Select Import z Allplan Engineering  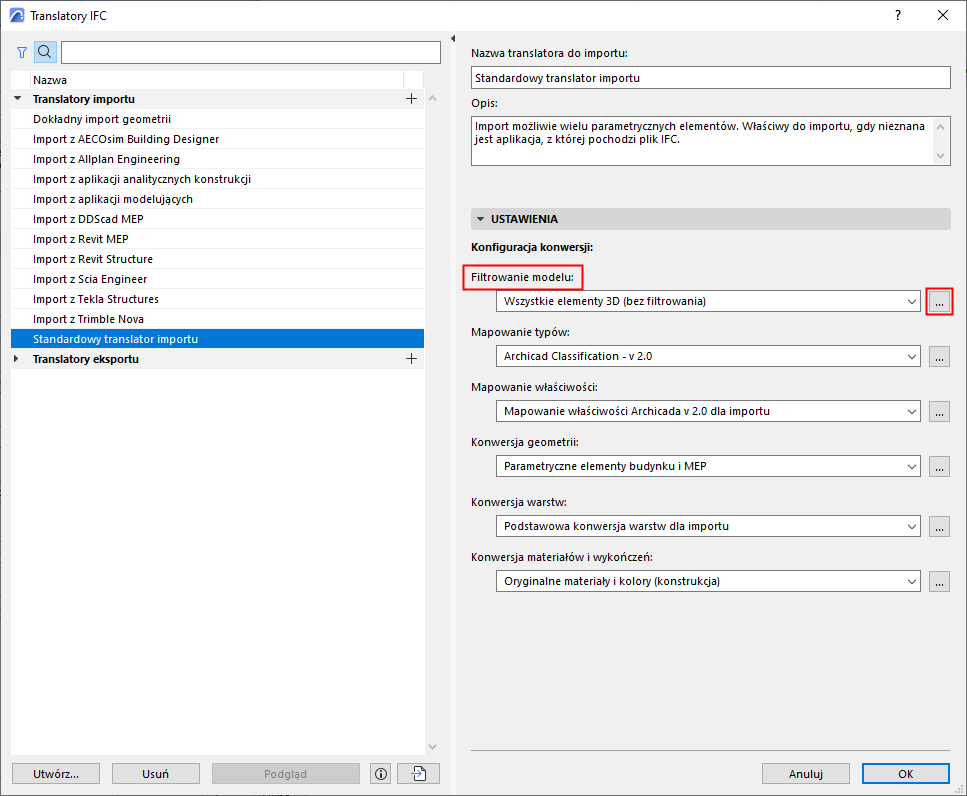click(217, 159)
